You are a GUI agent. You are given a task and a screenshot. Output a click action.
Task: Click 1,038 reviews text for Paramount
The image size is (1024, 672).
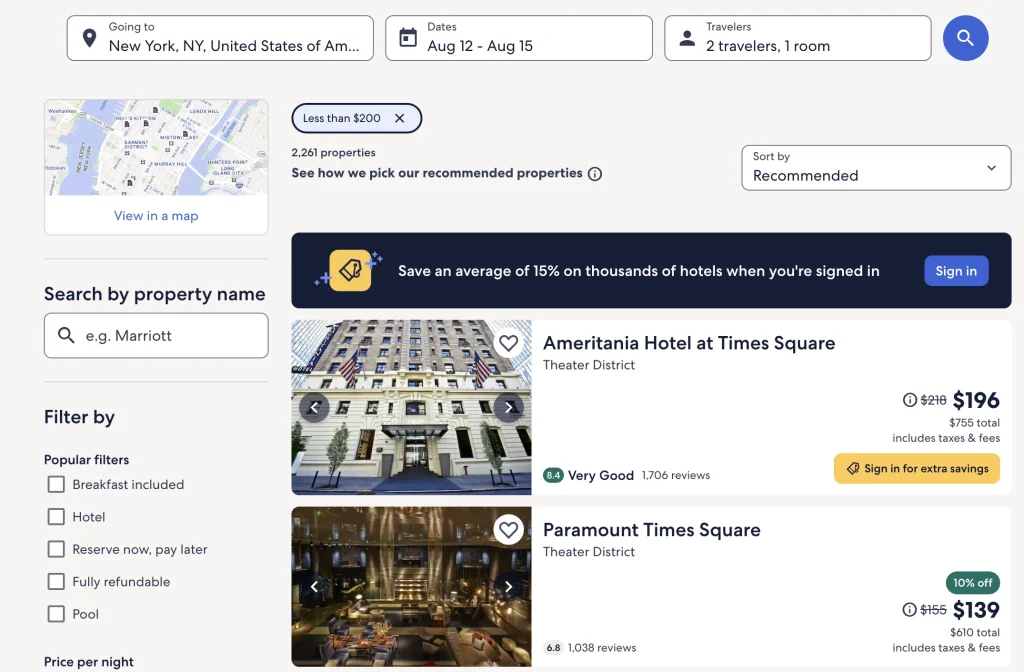click(x=601, y=648)
